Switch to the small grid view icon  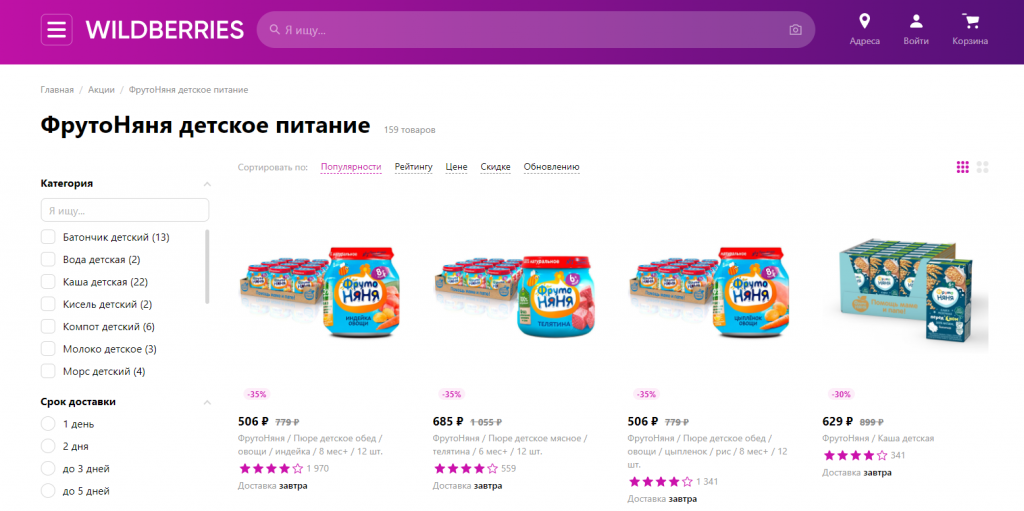click(963, 167)
